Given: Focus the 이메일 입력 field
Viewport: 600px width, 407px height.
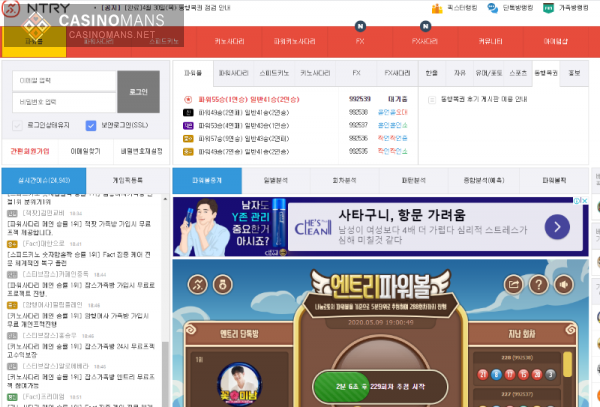Looking at the screenshot, I should click(x=64, y=81).
